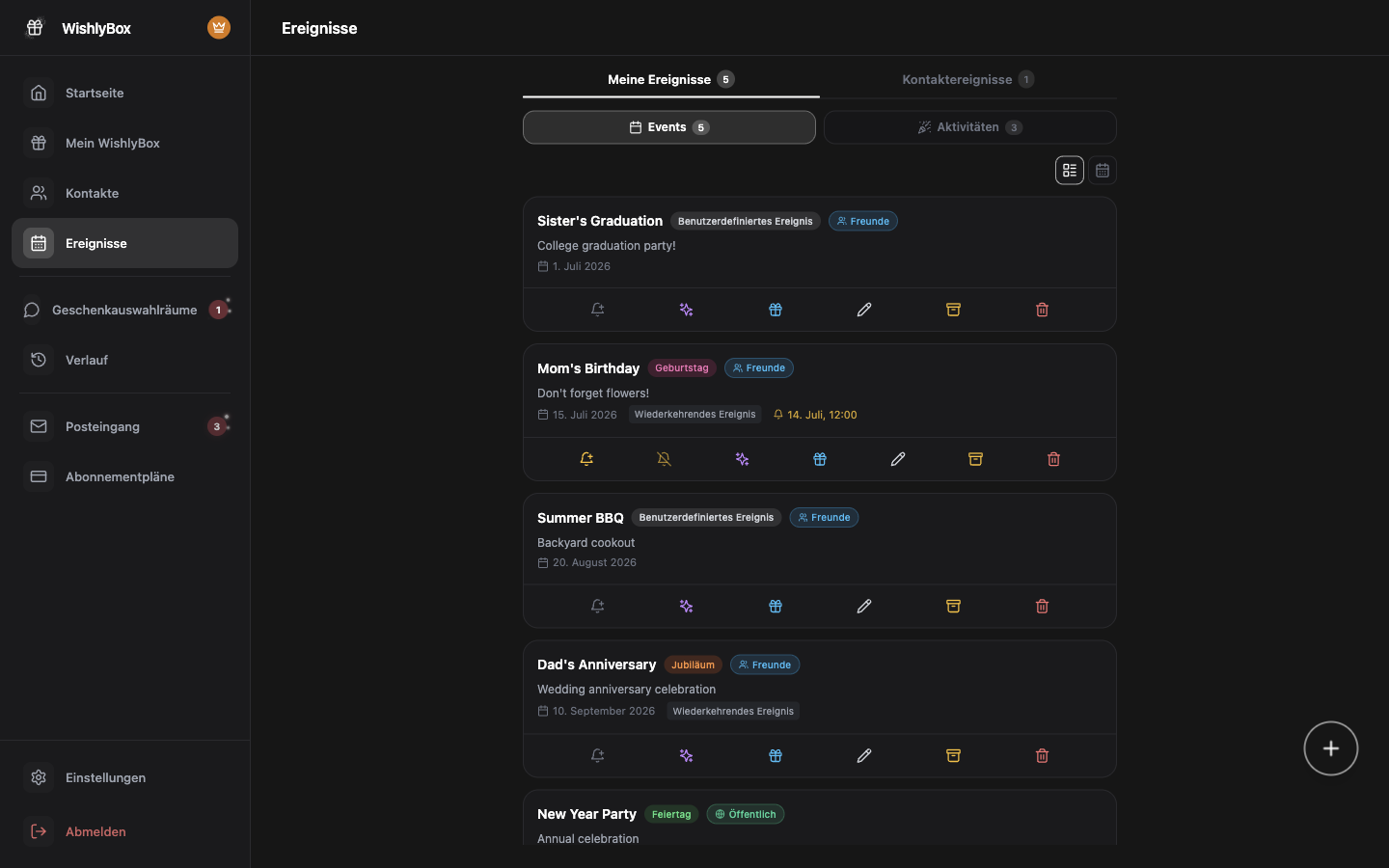Add reminder for Dad's Anniversary
Viewport: 1389px width, 868px height.
[598, 756]
